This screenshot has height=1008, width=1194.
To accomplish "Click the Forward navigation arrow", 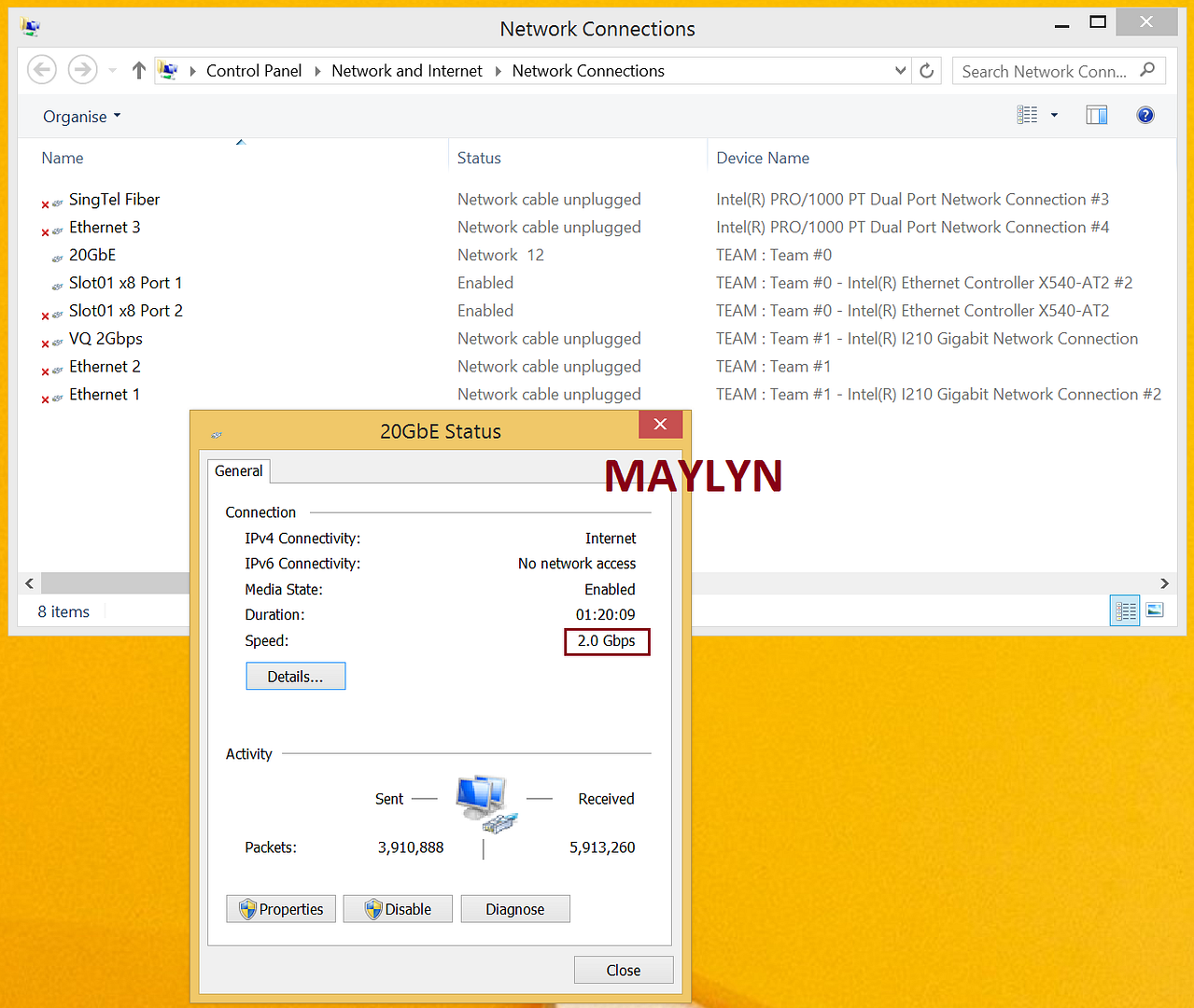I will click(82, 70).
